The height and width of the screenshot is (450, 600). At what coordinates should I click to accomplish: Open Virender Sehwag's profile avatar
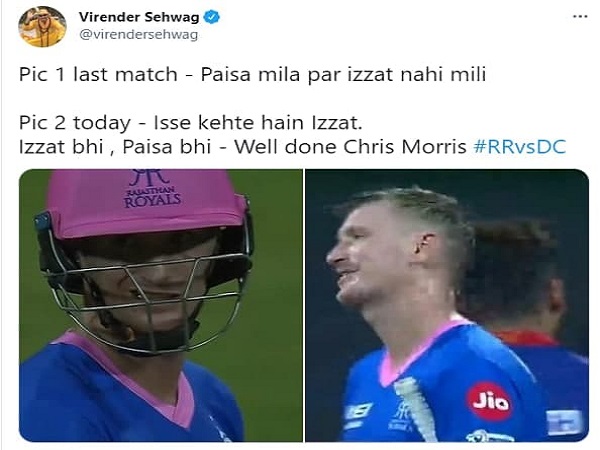coord(42,26)
